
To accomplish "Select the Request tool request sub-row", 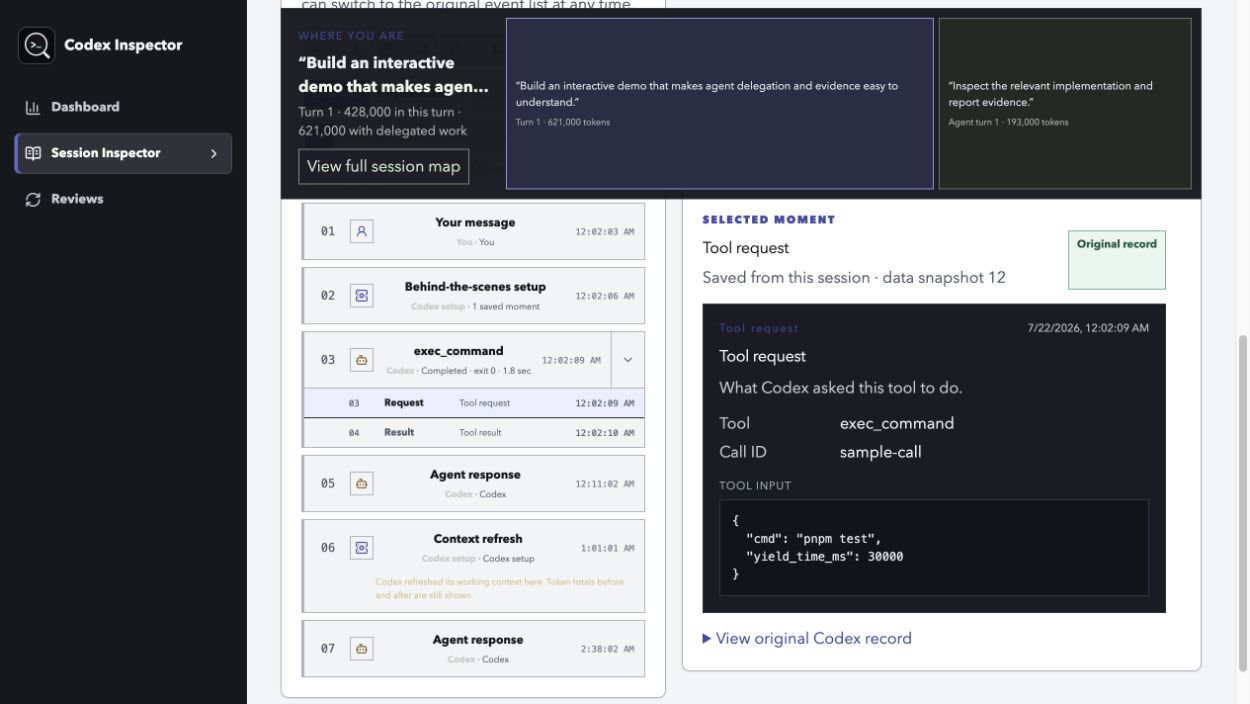I will pos(474,403).
